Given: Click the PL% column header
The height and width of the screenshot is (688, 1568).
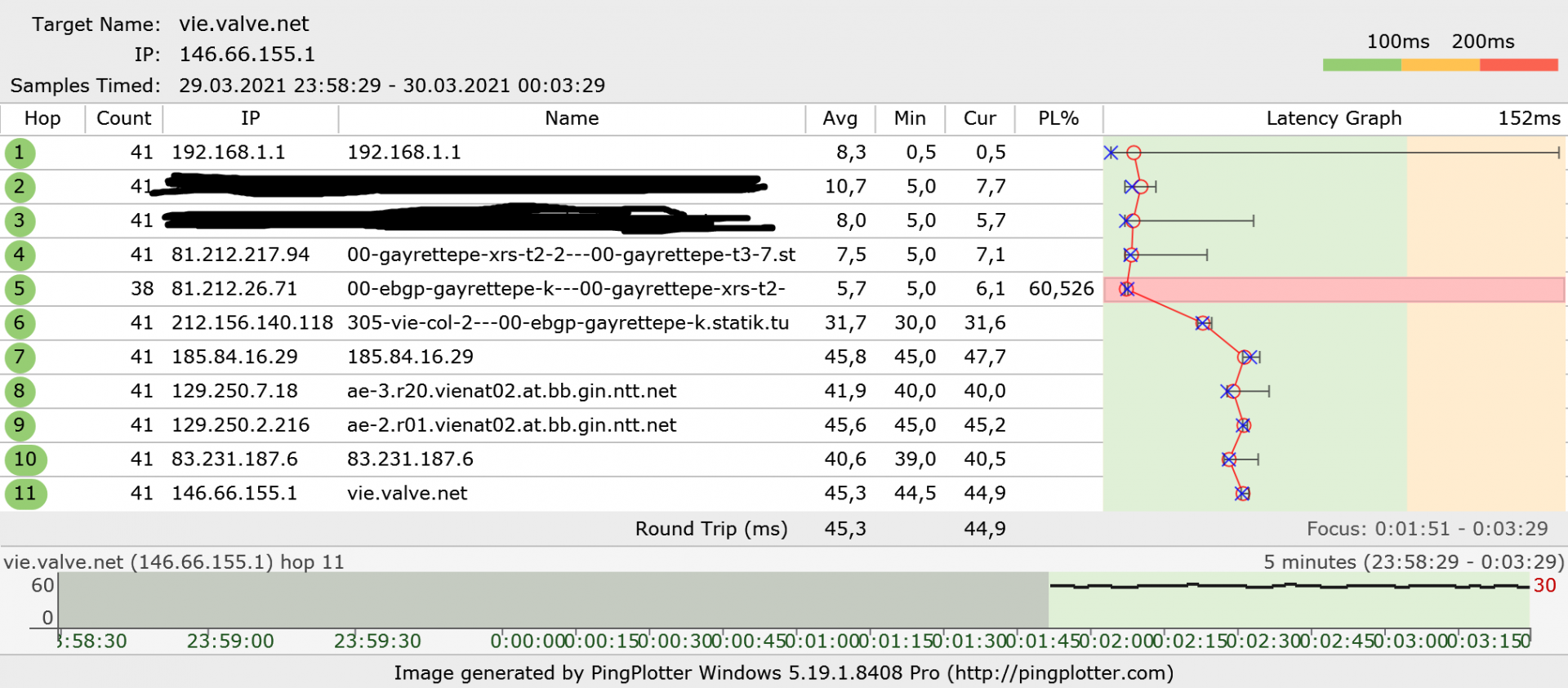Looking at the screenshot, I should pyautogui.click(x=1058, y=119).
